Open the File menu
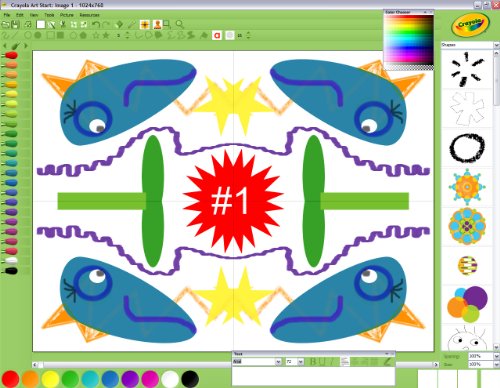Screen dimensions: 500x388 [x=7, y=15]
